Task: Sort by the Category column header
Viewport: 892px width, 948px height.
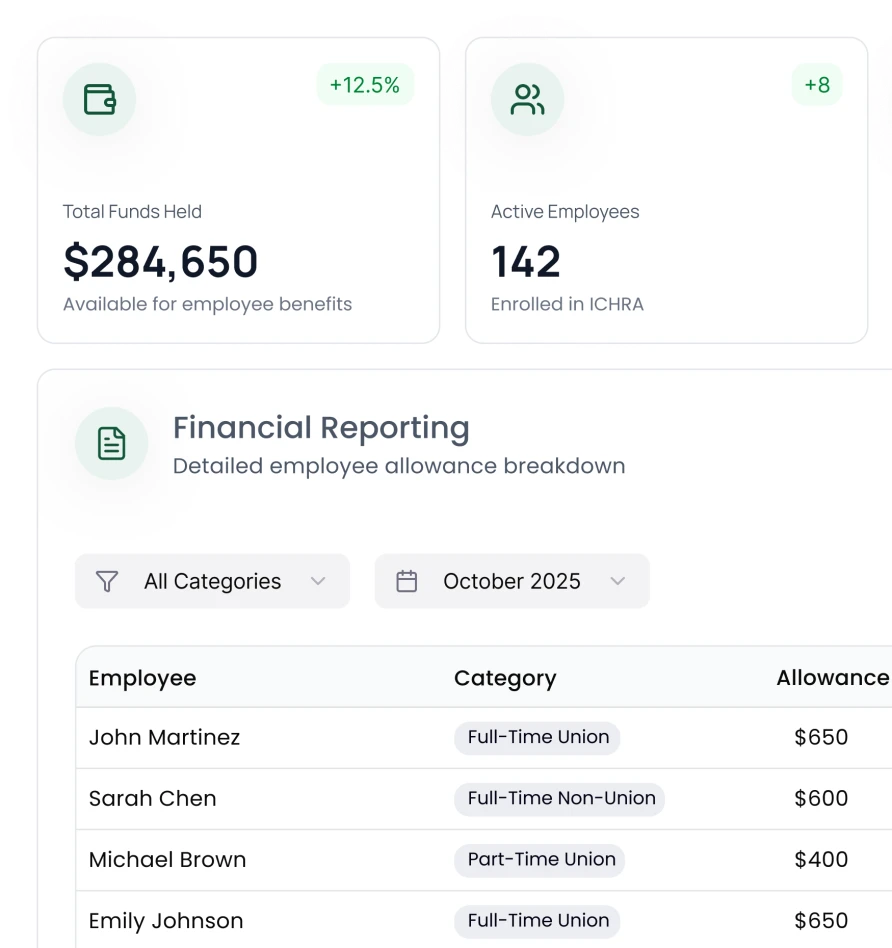Action: [505, 678]
